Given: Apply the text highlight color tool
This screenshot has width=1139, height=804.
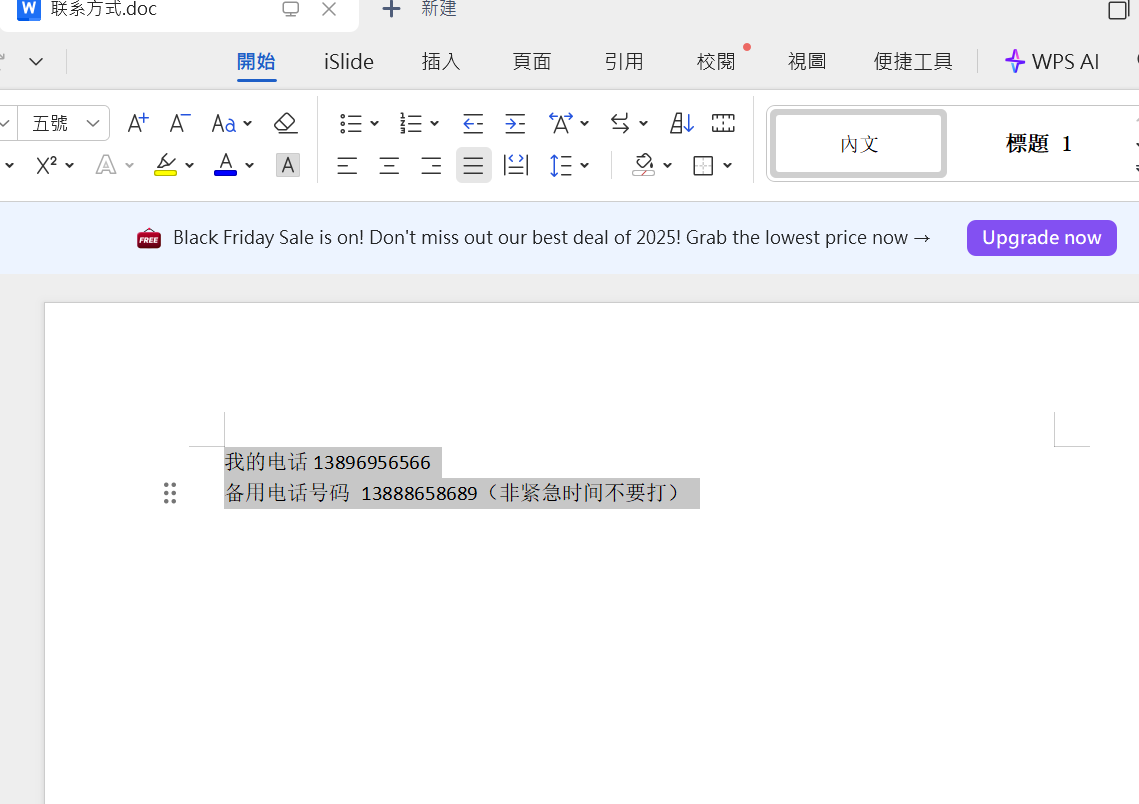Looking at the screenshot, I should point(166,165).
